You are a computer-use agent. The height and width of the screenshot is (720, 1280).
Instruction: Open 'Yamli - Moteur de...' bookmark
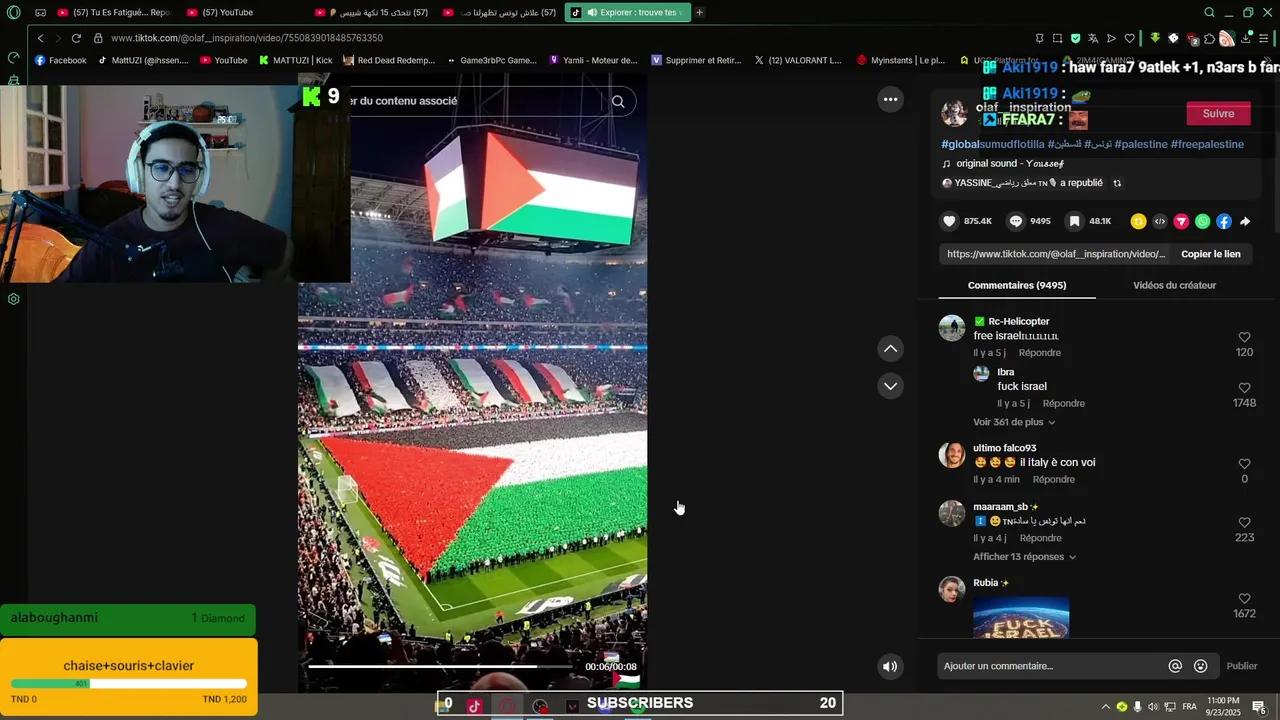pos(594,60)
